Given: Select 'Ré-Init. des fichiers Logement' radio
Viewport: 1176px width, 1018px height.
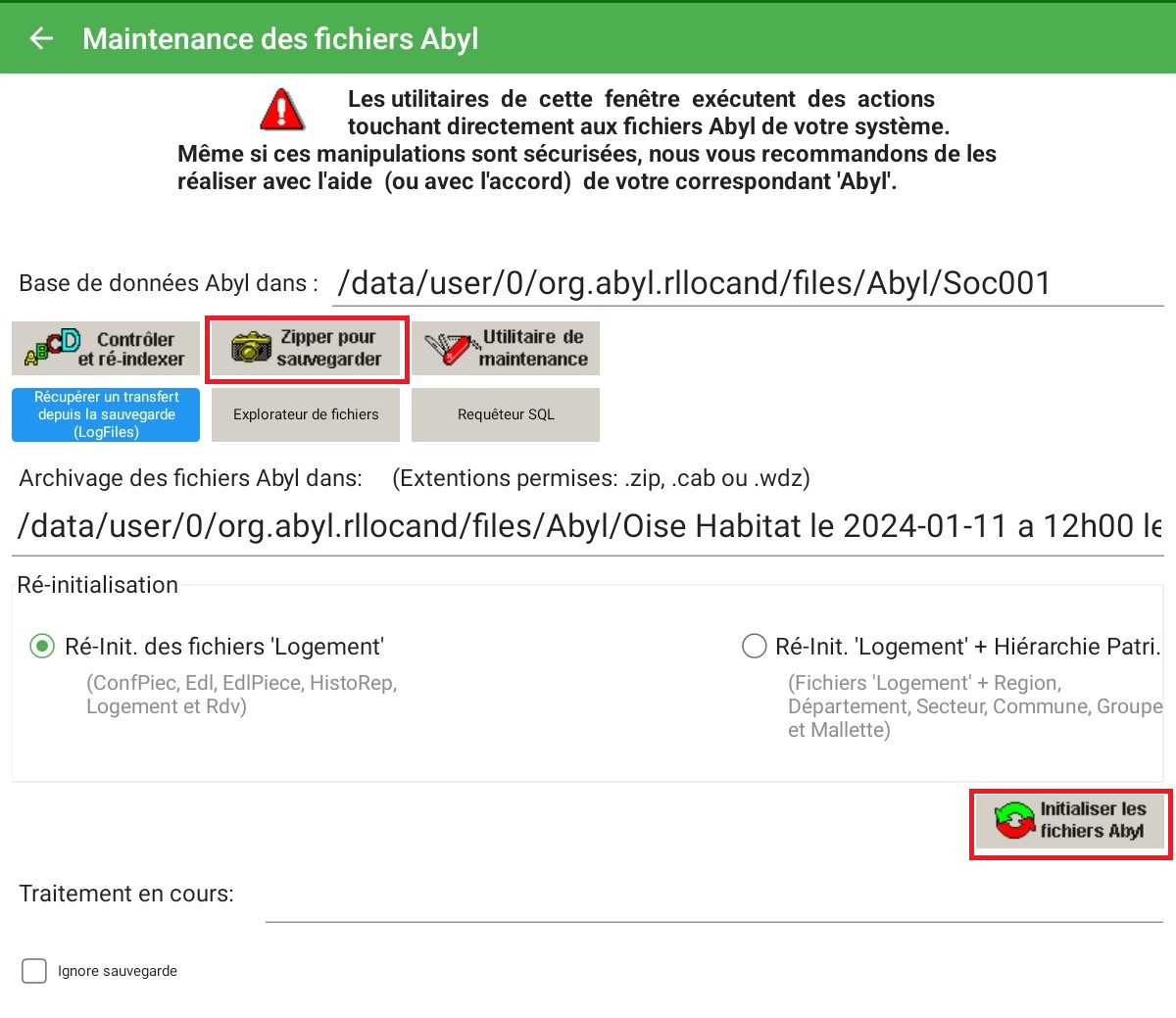Looking at the screenshot, I should pyautogui.click(x=42, y=647).
